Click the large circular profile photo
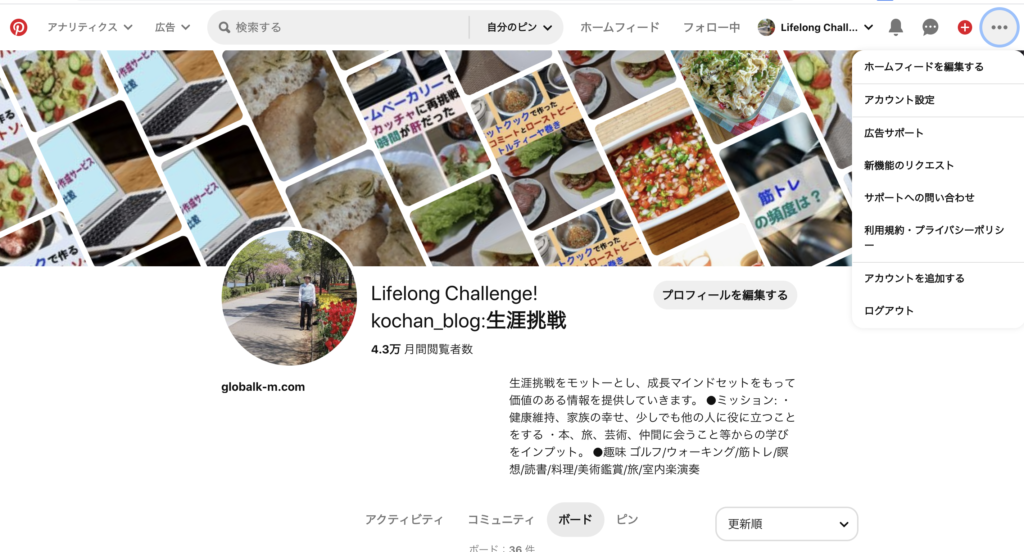 point(289,298)
